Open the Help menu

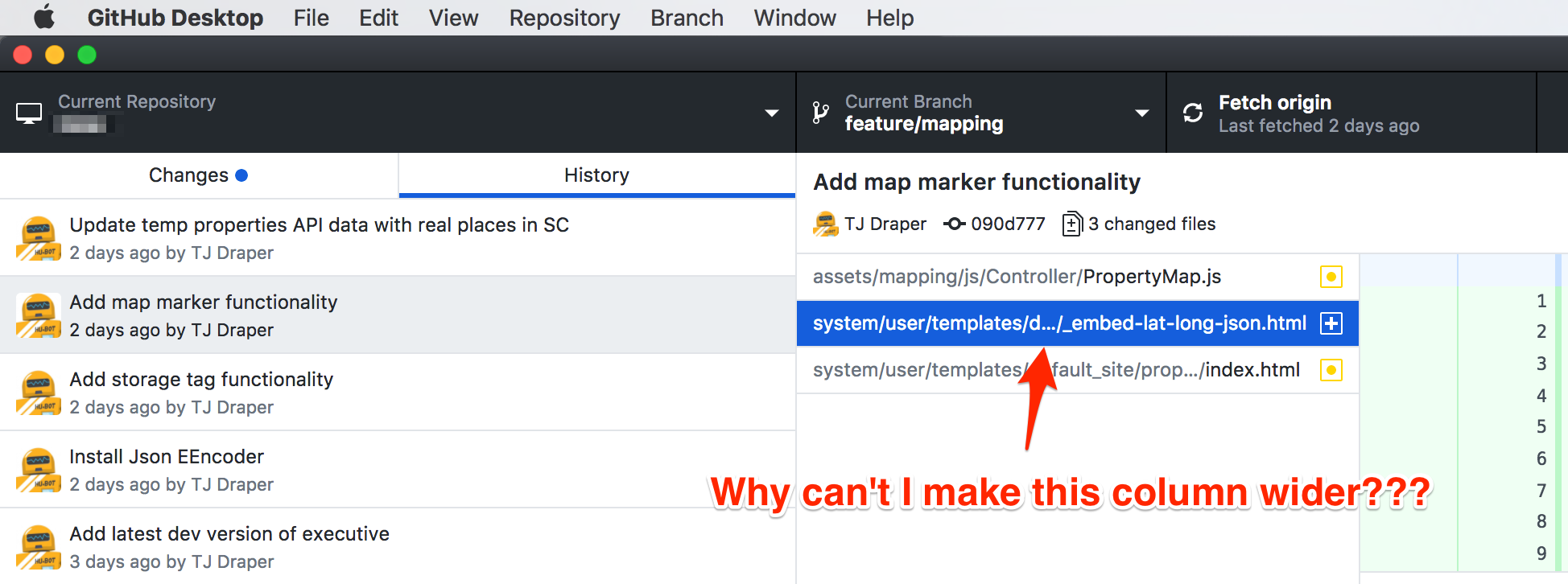pos(889,18)
